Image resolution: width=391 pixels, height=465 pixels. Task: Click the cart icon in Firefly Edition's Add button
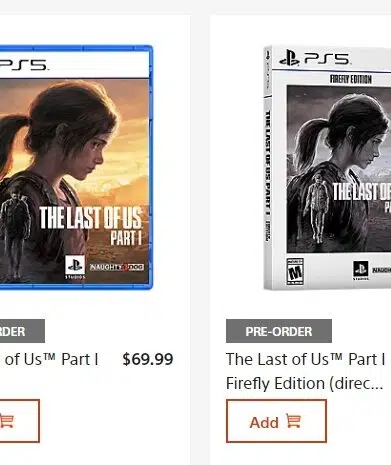294,421
